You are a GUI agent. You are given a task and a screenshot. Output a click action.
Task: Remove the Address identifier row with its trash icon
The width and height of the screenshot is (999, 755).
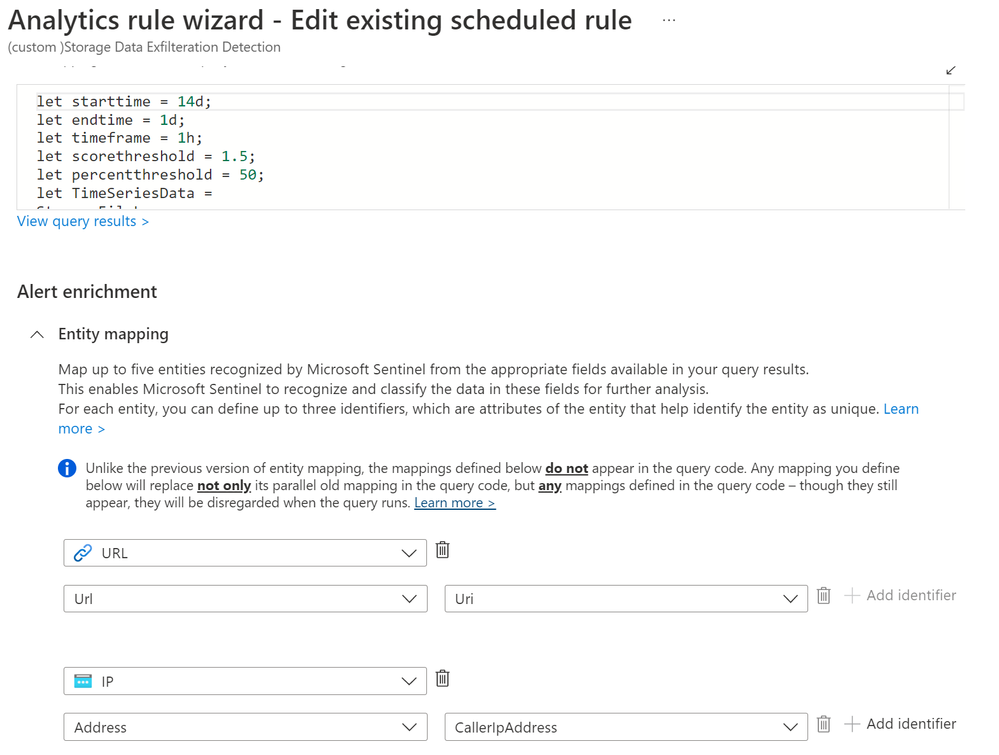[824, 724]
